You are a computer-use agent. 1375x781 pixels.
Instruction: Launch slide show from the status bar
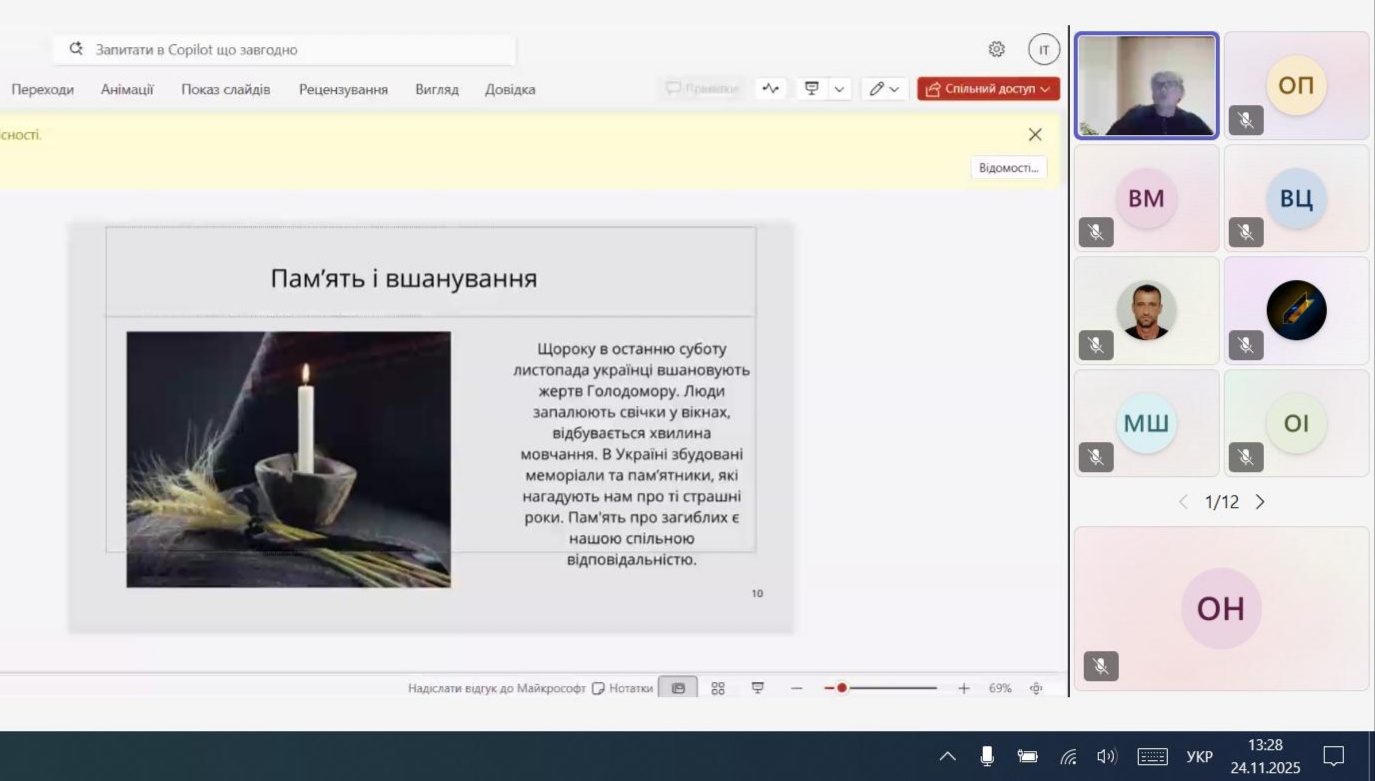[x=758, y=688]
